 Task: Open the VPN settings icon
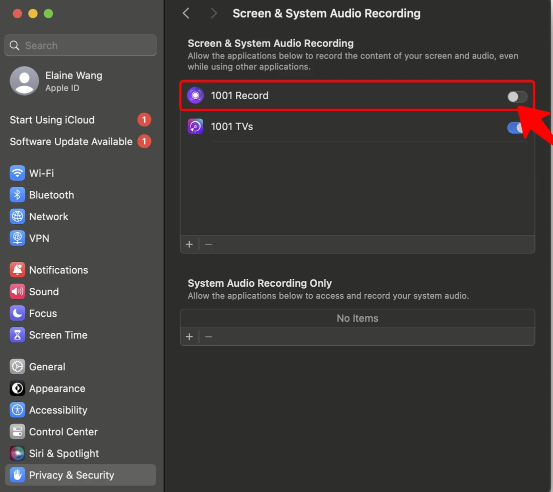[17, 238]
